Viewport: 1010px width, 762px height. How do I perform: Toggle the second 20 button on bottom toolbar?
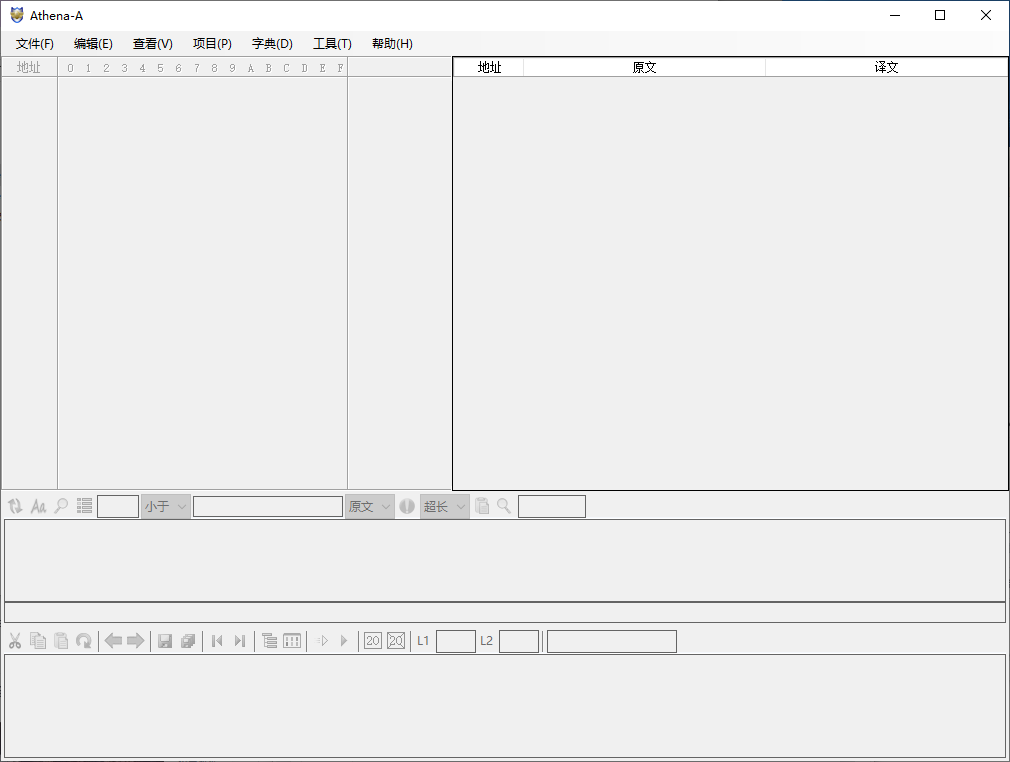395,641
